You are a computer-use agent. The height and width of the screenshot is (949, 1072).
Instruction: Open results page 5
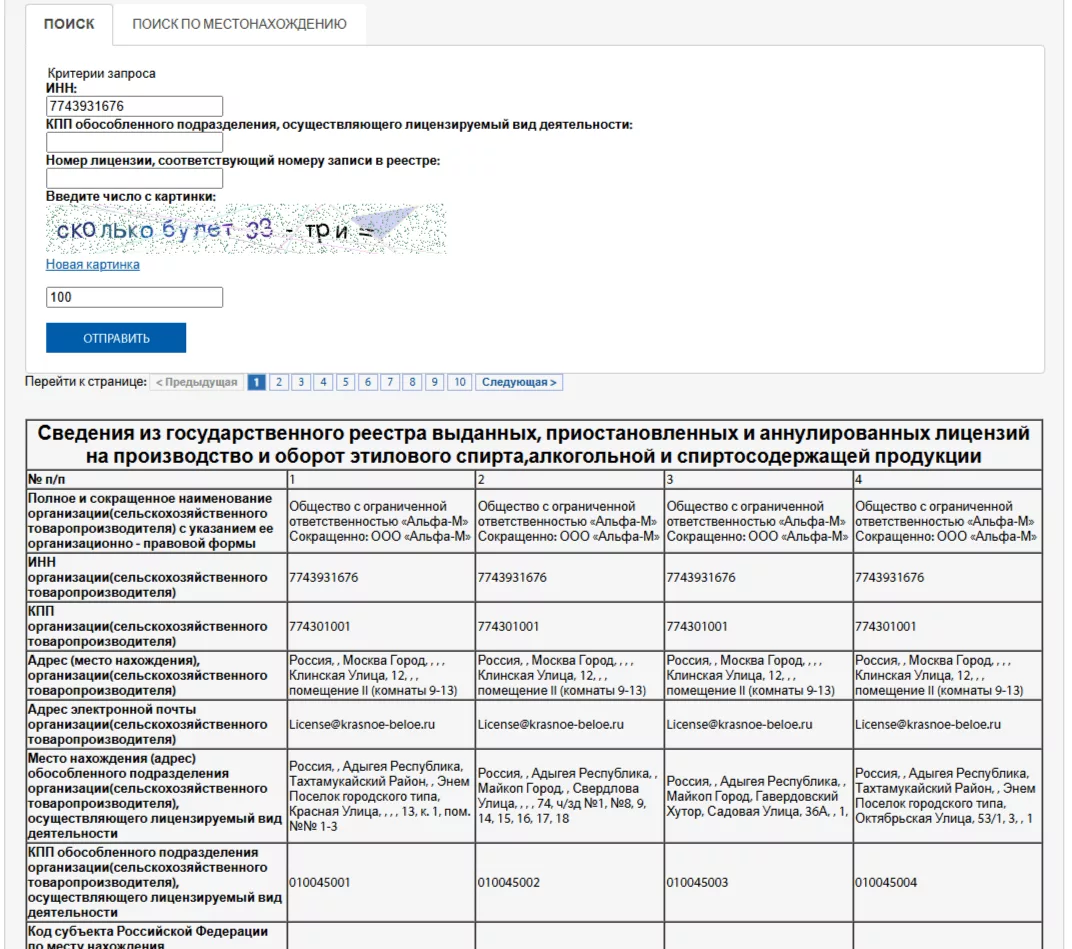point(345,382)
